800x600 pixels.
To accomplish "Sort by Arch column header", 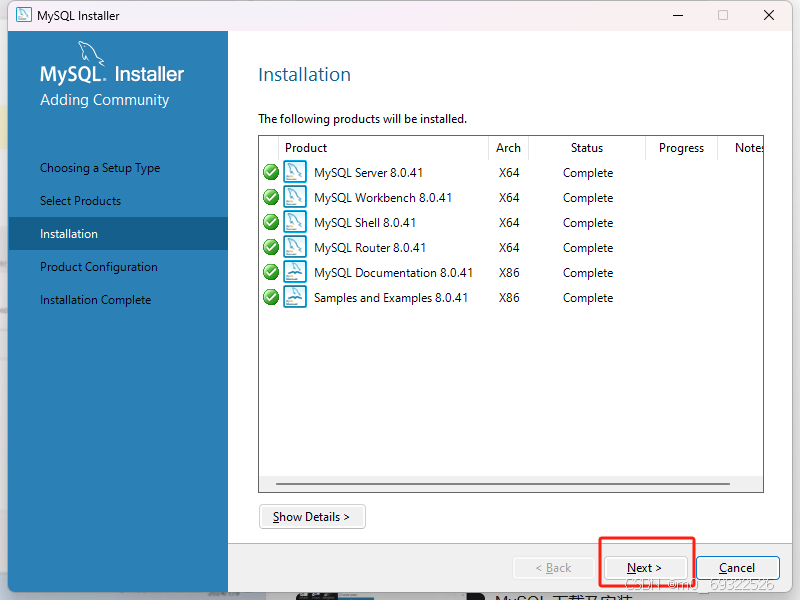I will coord(508,148).
